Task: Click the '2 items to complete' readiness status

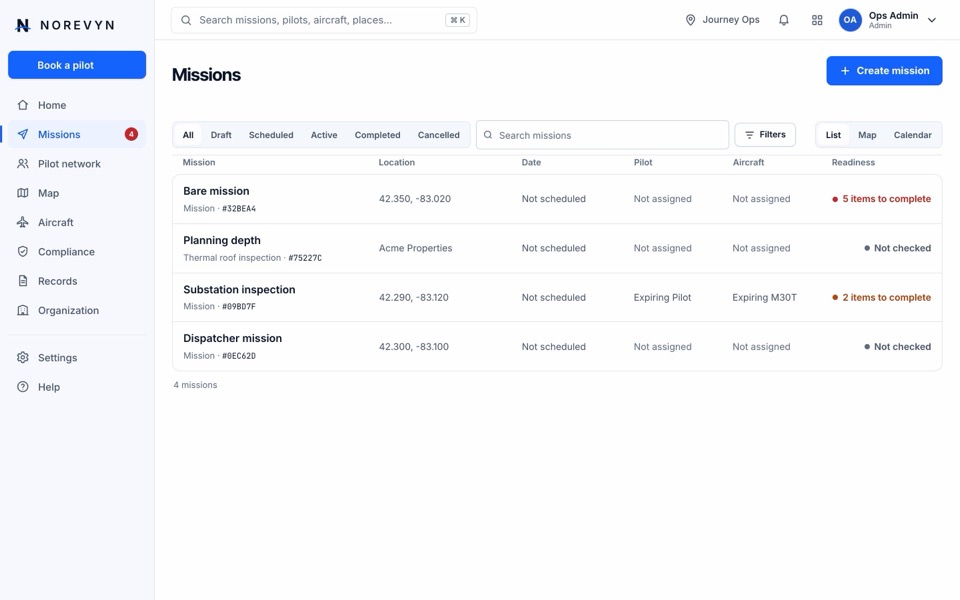Action: (882, 298)
